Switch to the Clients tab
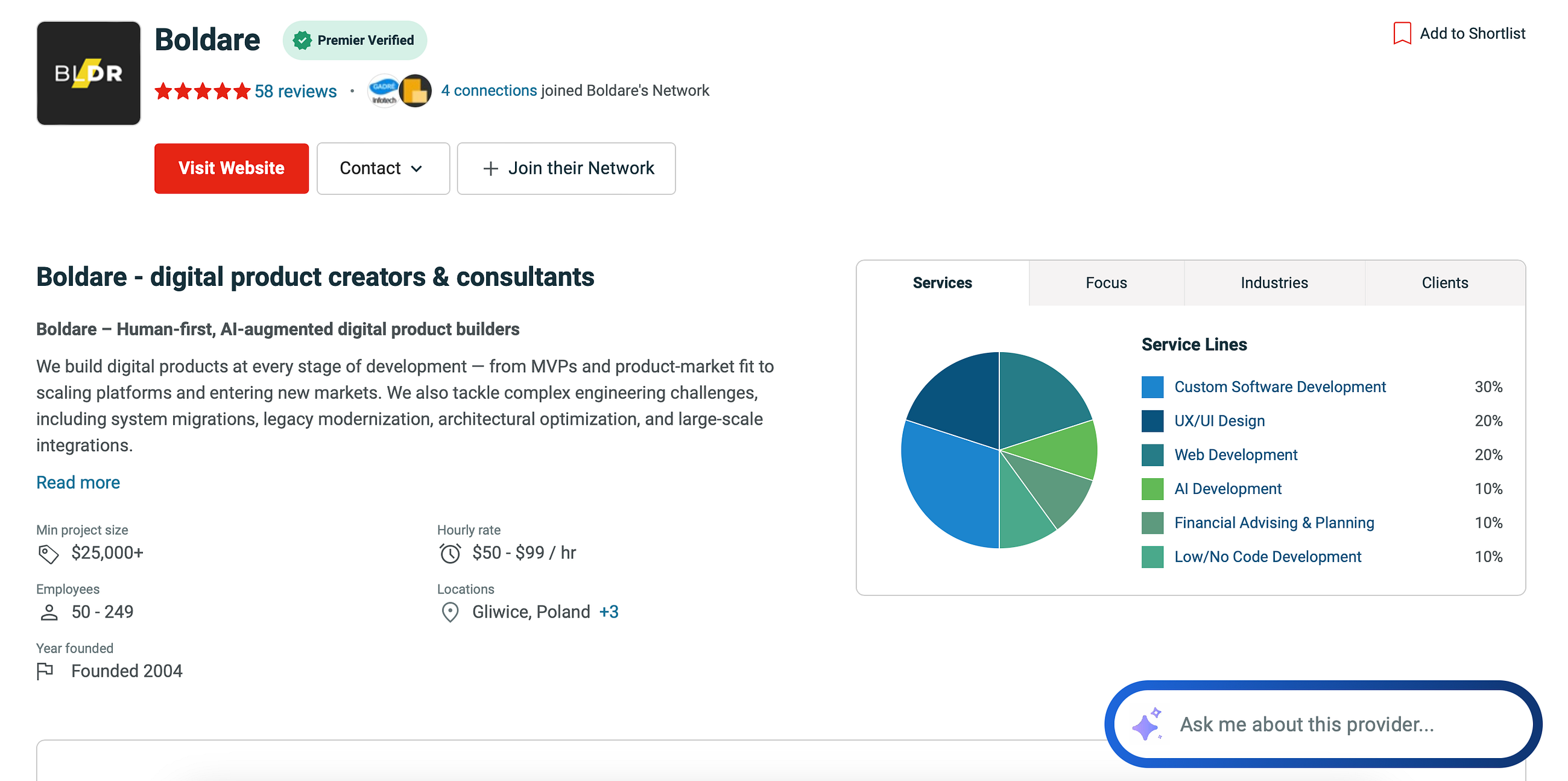 click(x=1444, y=283)
